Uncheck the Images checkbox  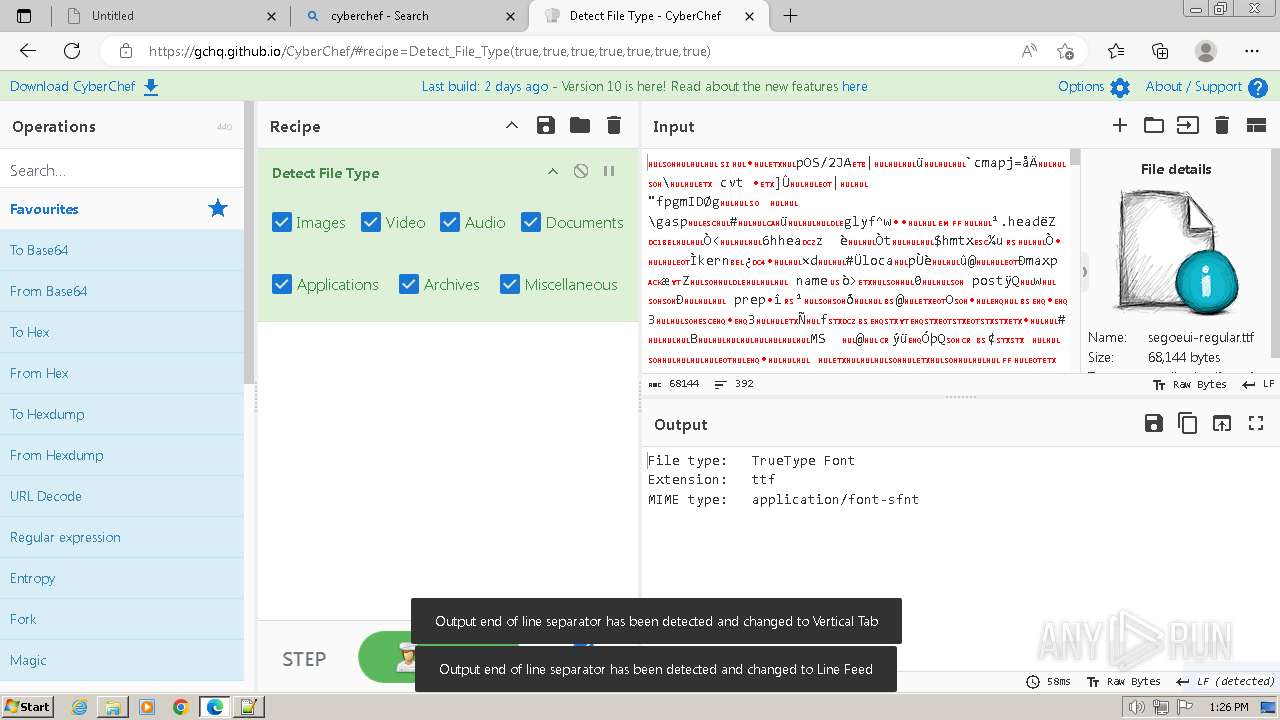click(x=282, y=222)
